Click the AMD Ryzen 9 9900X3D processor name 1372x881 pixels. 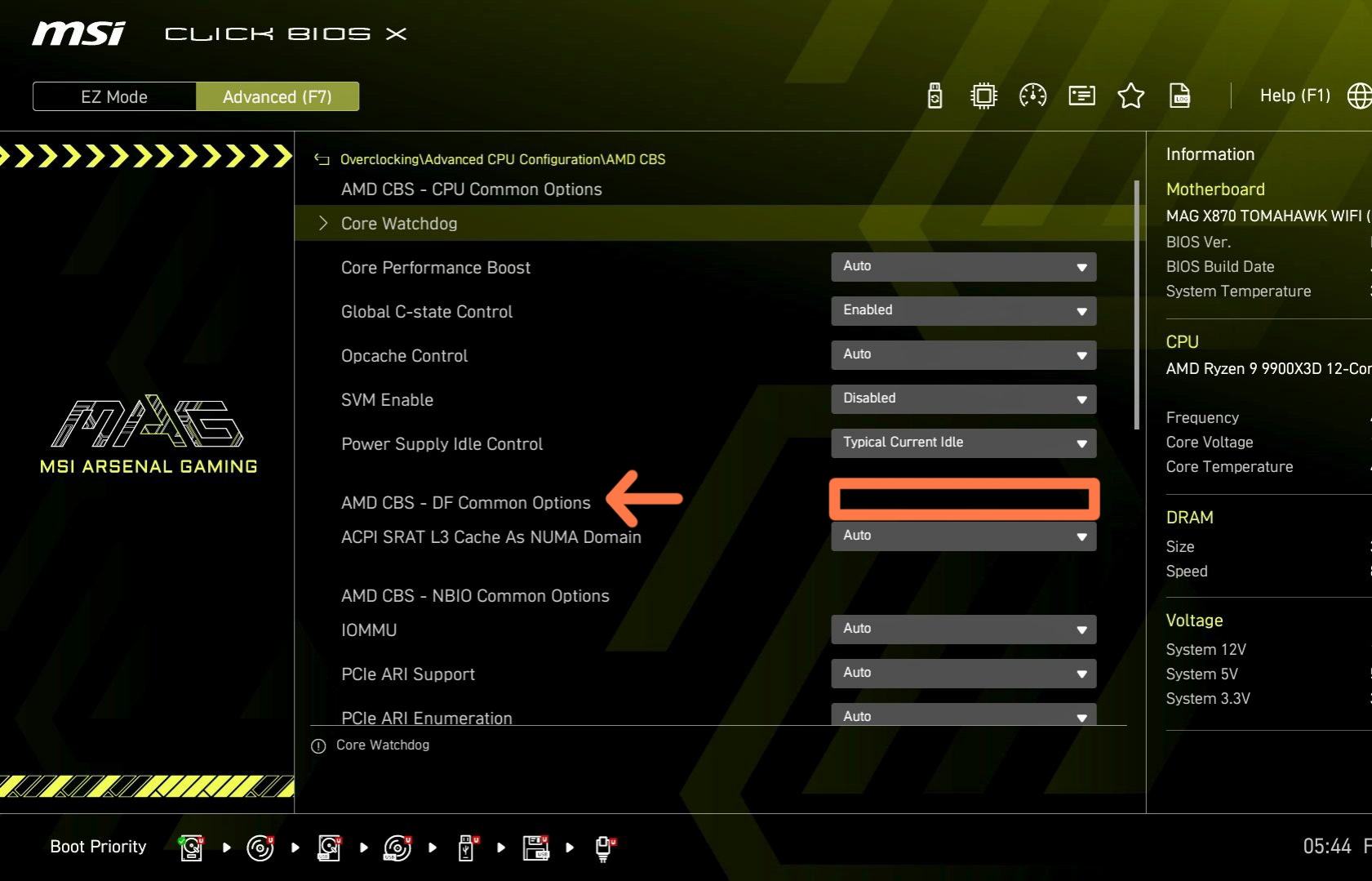pyautogui.click(x=1268, y=369)
